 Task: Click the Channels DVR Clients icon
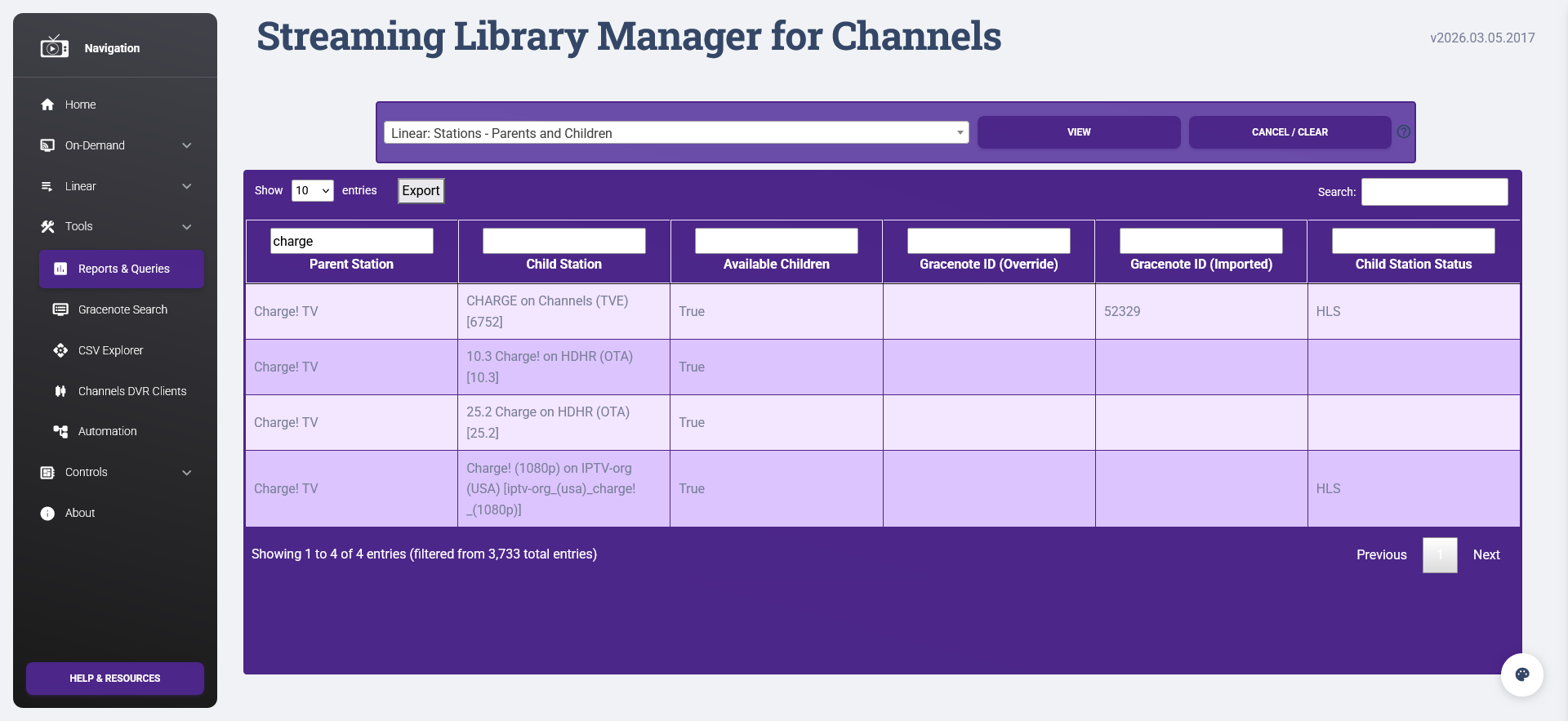[x=60, y=391]
